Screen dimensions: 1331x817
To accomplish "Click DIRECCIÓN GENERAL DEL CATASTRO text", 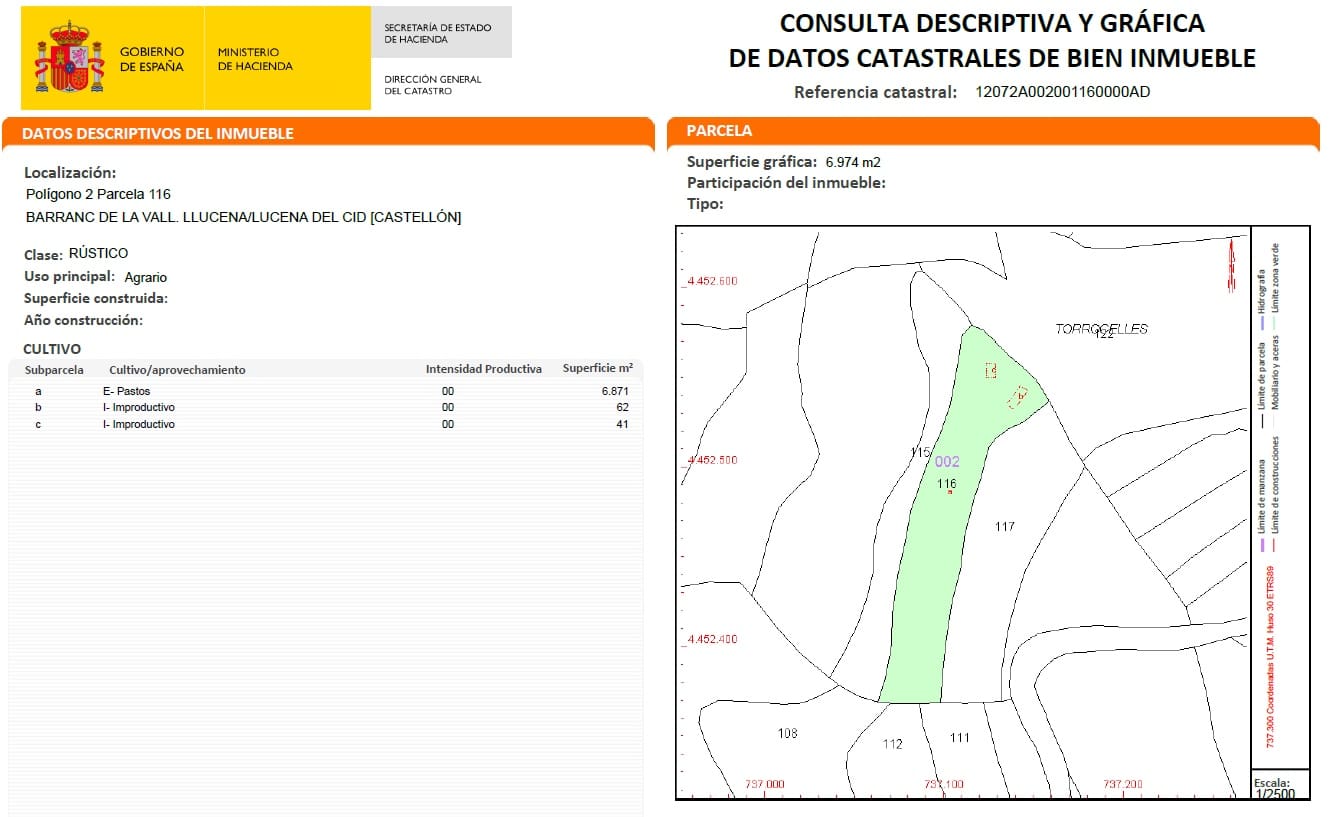I will [x=433, y=85].
